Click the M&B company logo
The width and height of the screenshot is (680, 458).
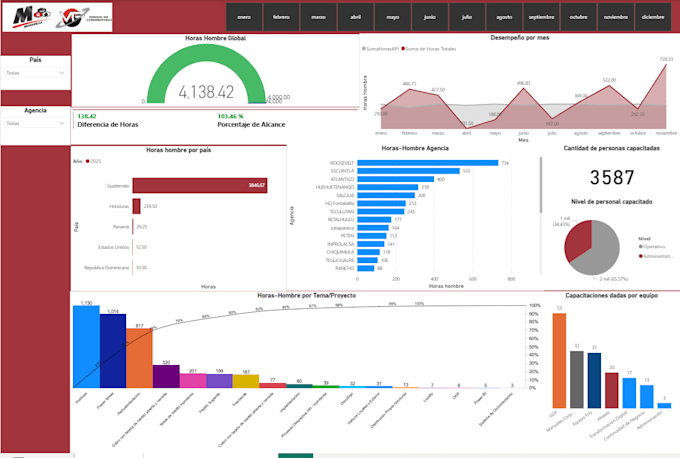30,17
